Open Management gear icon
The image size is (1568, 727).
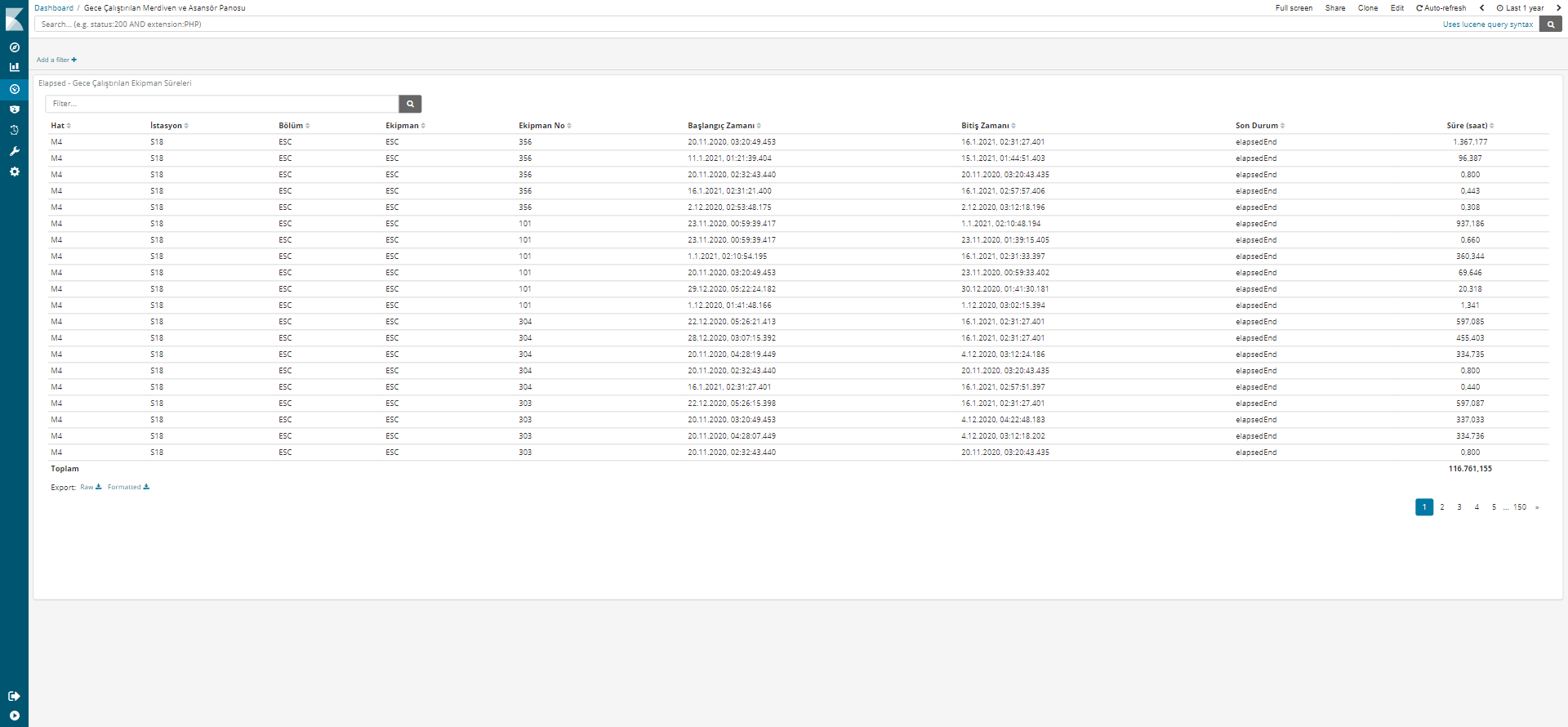[14, 172]
